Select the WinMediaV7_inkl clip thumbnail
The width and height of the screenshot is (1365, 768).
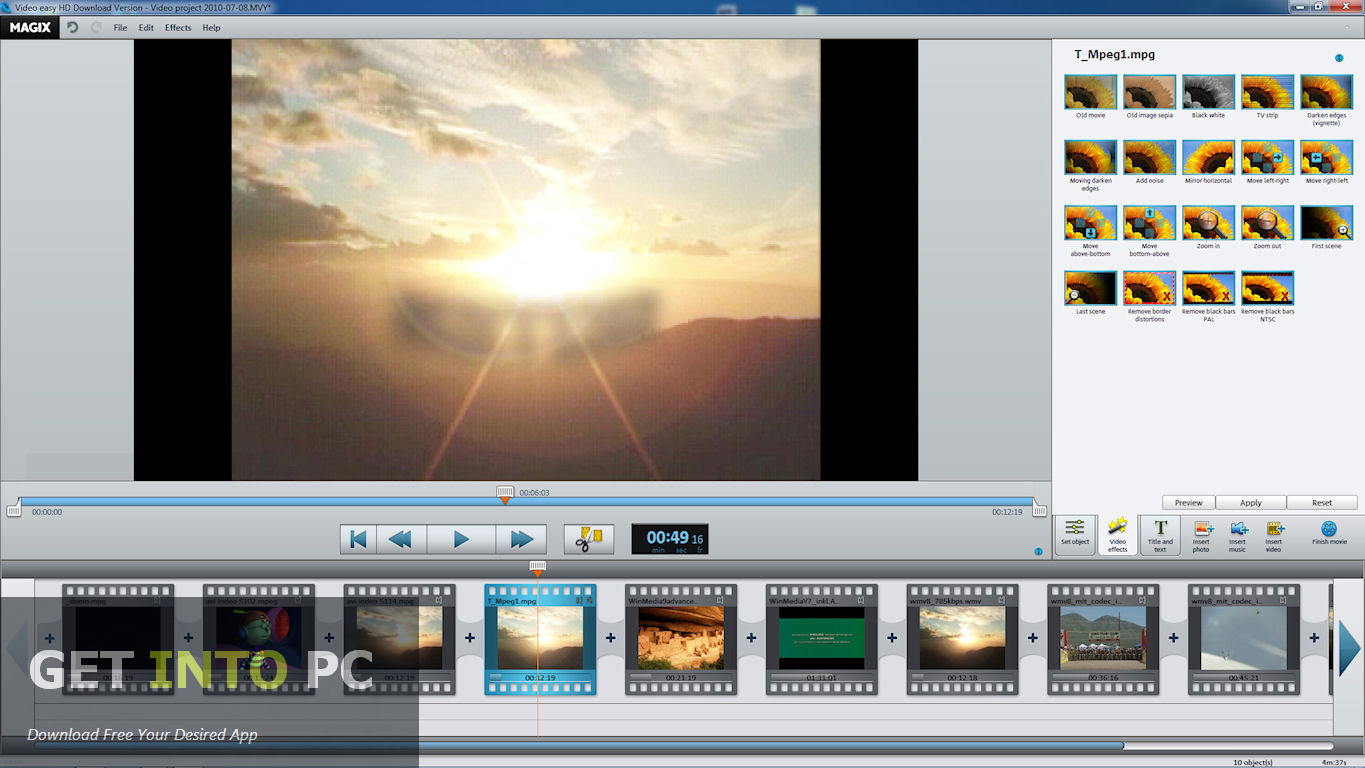(x=822, y=637)
